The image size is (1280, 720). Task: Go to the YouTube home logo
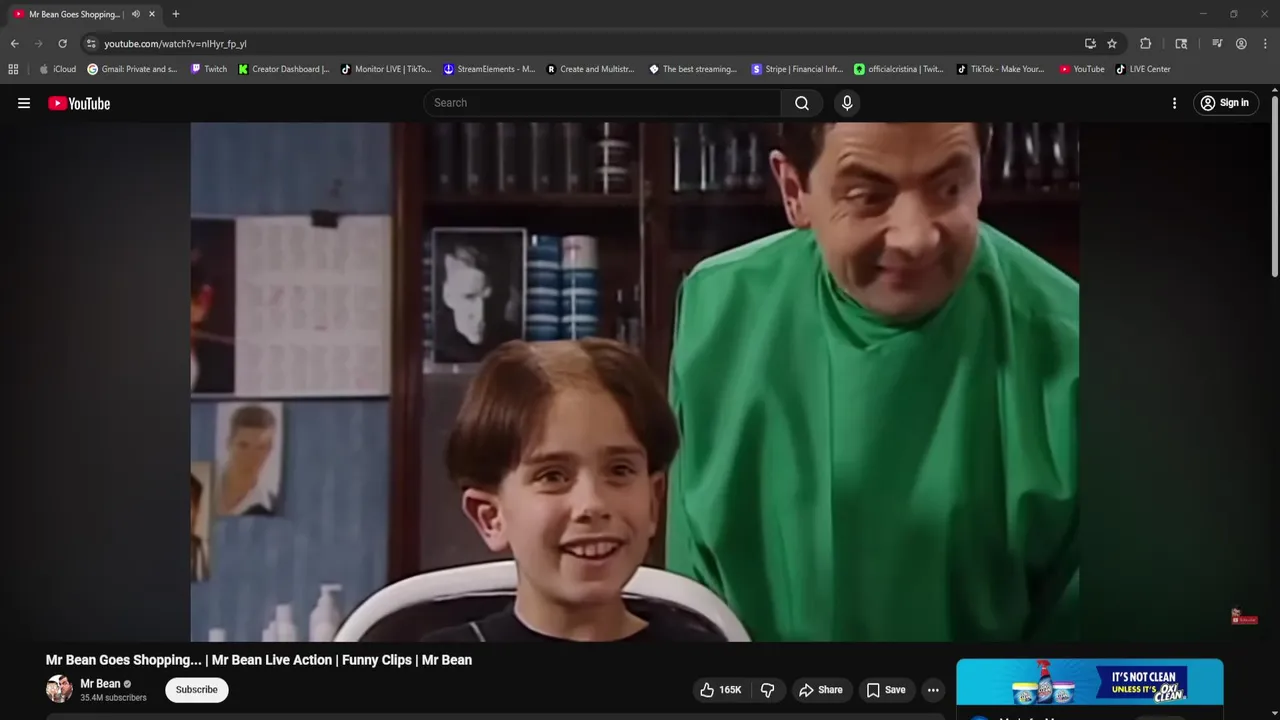(x=79, y=103)
